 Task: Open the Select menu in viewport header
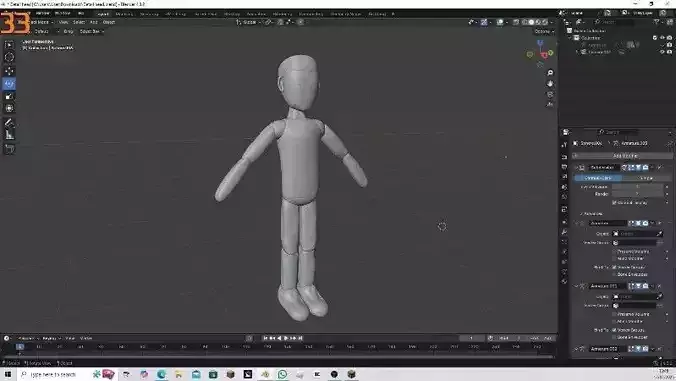click(x=78, y=22)
